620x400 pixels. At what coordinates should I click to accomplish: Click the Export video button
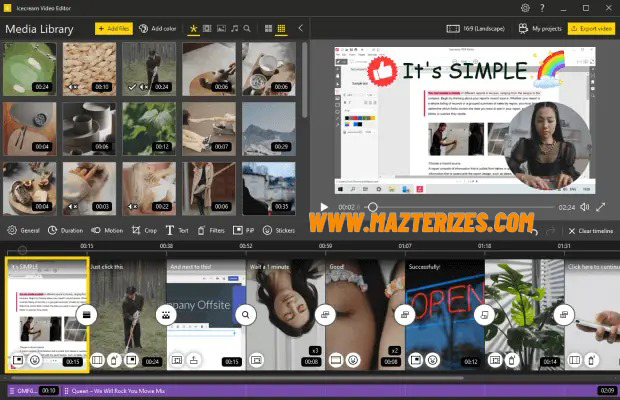592,28
